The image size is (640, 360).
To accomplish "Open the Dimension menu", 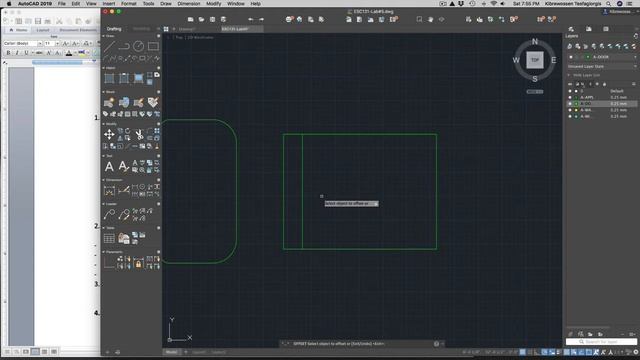I will coord(189,3).
